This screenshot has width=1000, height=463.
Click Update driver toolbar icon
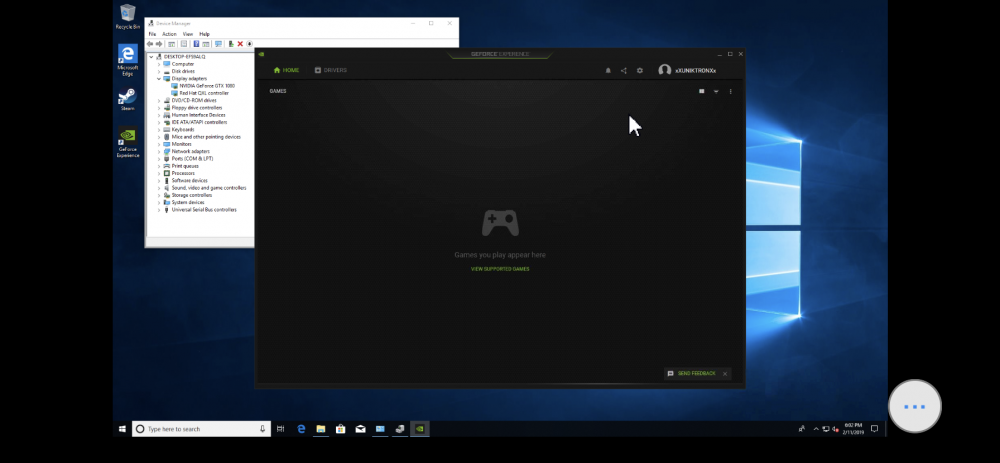pyautogui.click(x=231, y=44)
